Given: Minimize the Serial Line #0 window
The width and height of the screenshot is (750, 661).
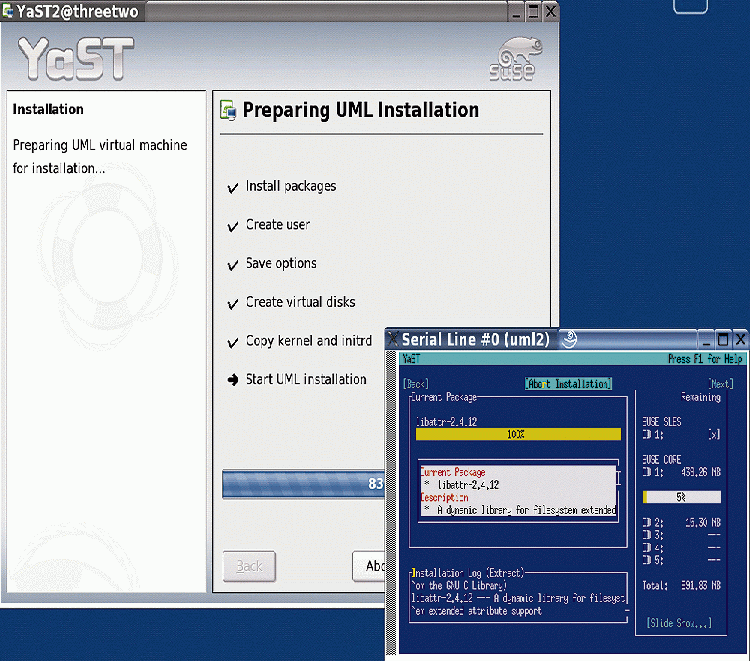Looking at the screenshot, I should coord(706,340).
